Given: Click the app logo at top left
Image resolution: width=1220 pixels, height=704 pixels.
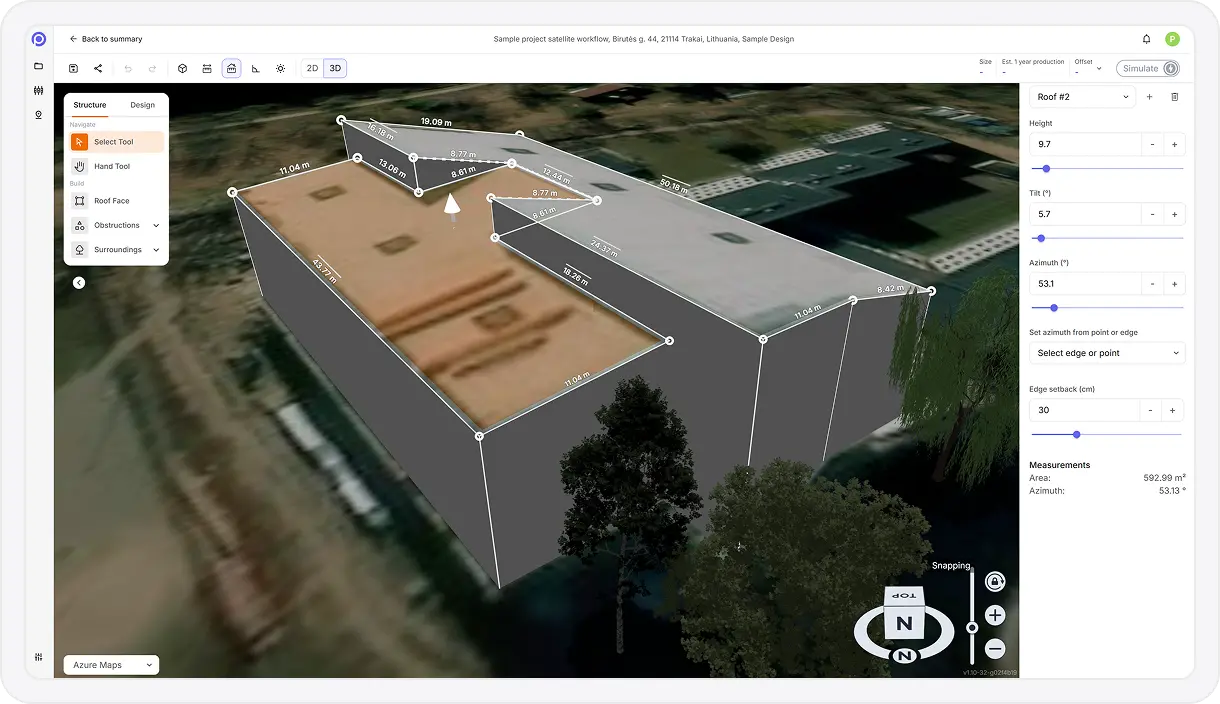Looking at the screenshot, I should tap(39, 39).
